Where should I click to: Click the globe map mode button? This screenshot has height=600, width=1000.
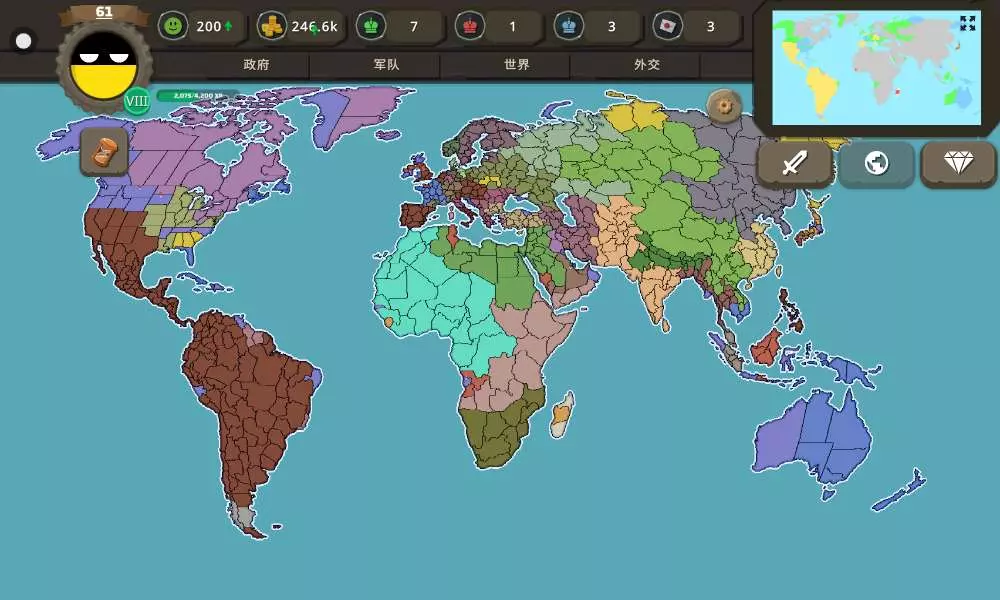[876, 163]
